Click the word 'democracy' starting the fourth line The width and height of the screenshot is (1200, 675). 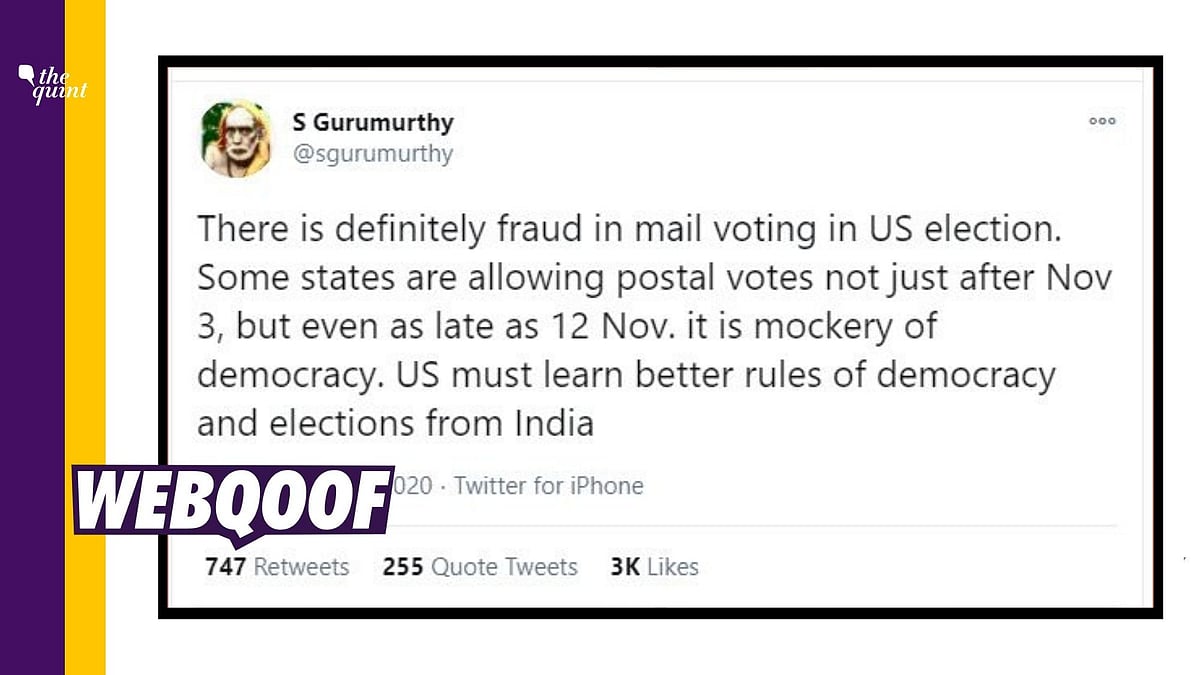[x=282, y=375]
